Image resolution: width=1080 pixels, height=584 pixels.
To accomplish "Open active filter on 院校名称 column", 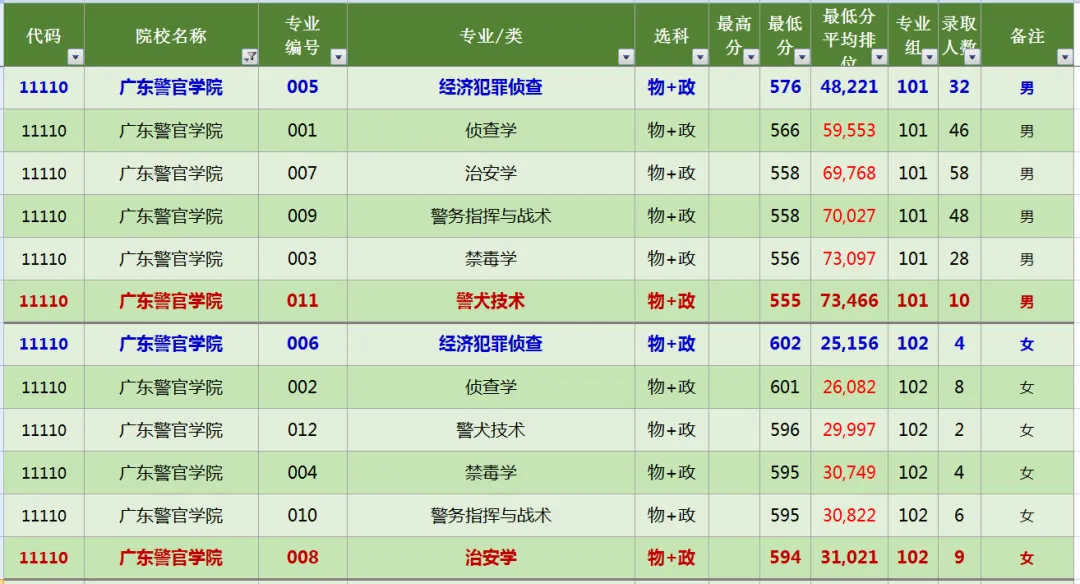I will coord(250,57).
